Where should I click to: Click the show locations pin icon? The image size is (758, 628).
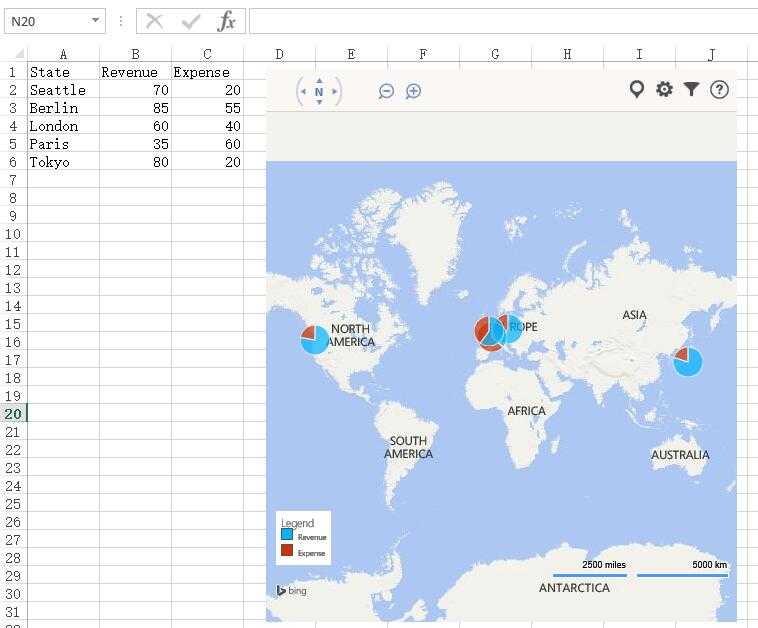pyautogui.click(x=637, y=89)
